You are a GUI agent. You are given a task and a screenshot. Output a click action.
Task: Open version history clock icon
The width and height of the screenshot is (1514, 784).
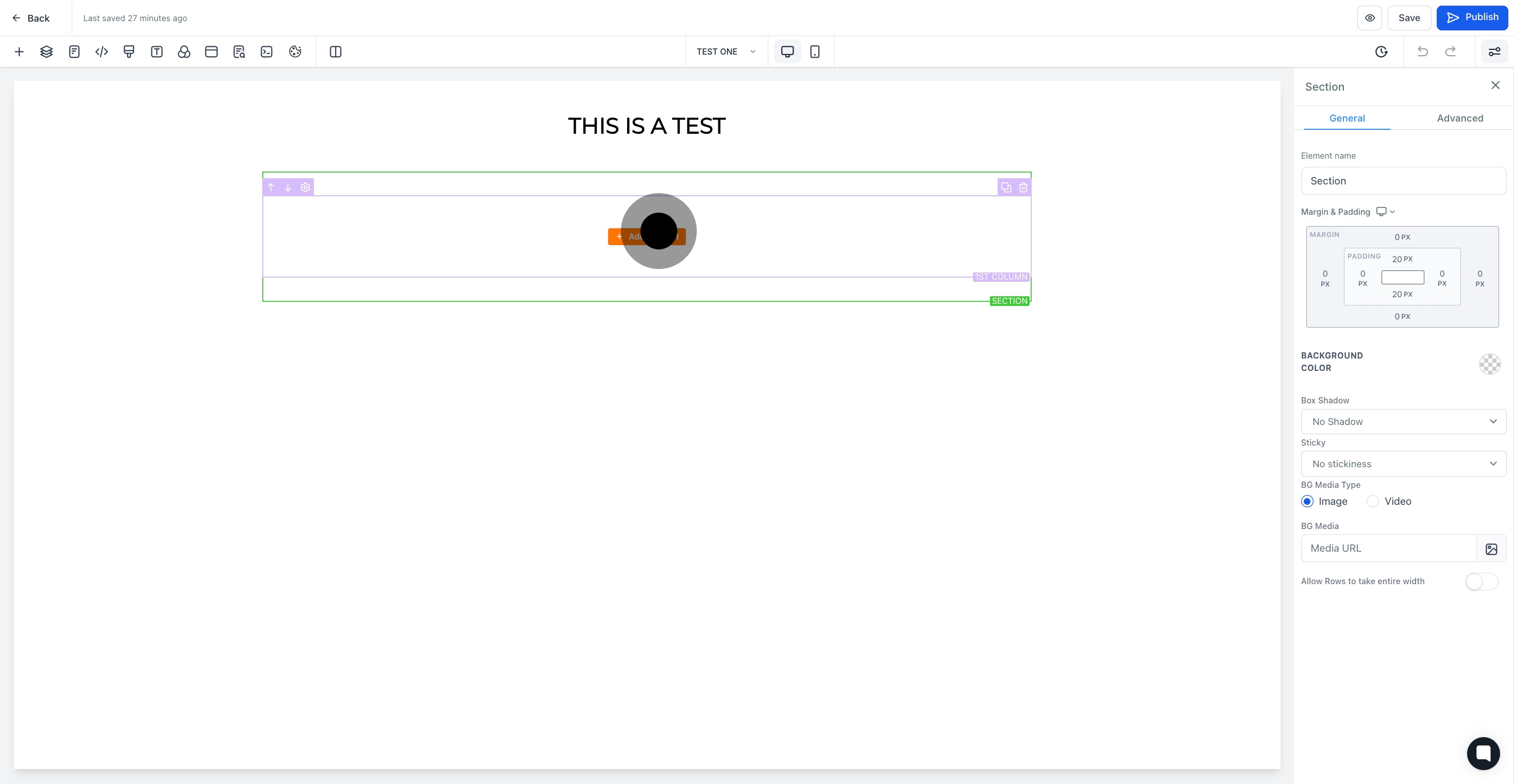[1381, 52]
